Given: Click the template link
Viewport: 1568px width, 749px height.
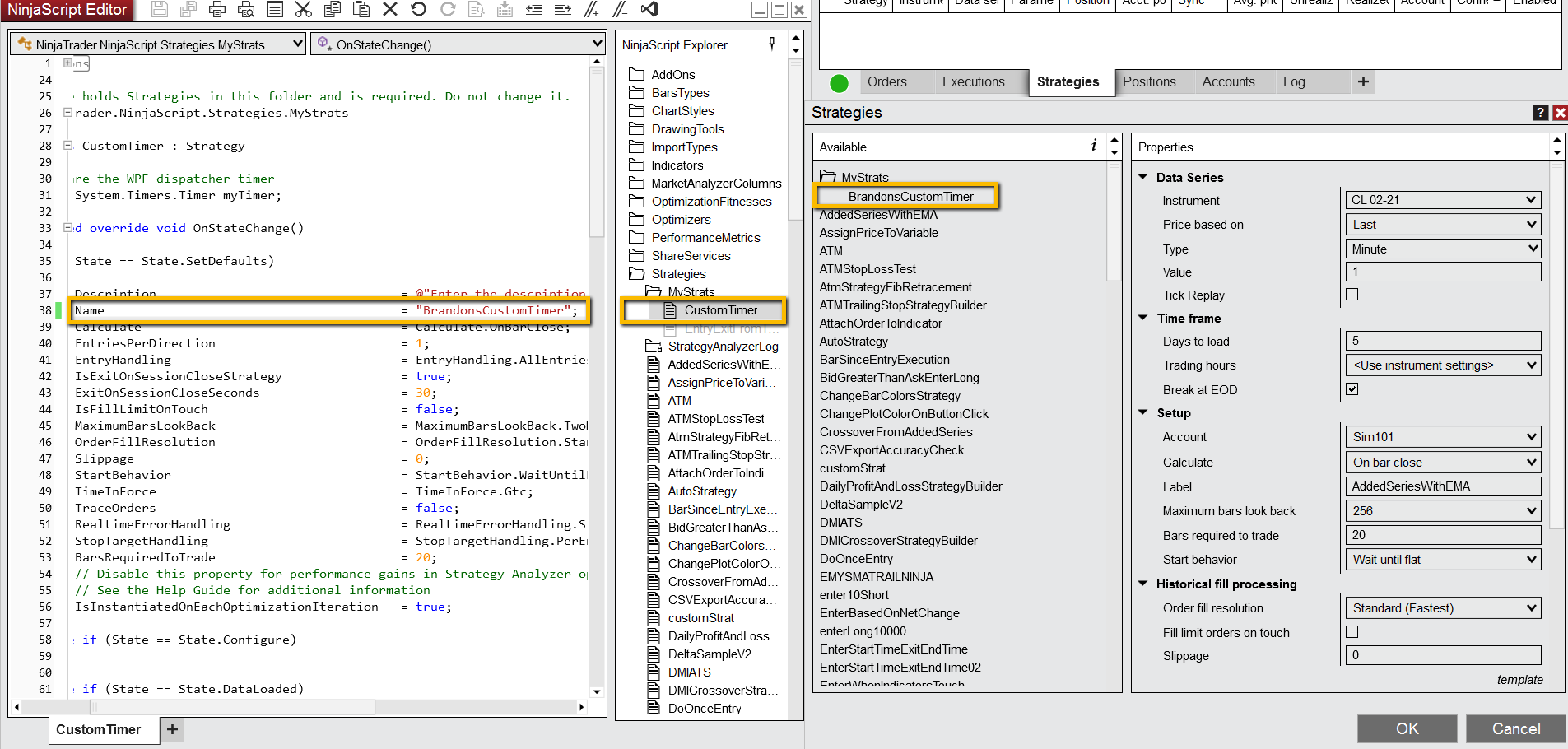Looking at the screenshot, I should [x=1519, y=680].
